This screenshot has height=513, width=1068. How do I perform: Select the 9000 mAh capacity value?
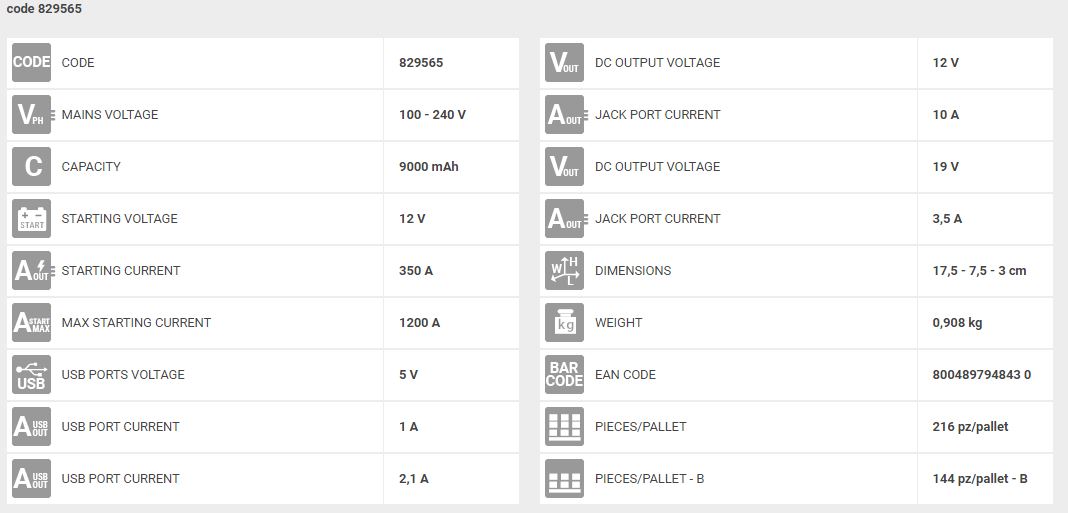[428, 167]
